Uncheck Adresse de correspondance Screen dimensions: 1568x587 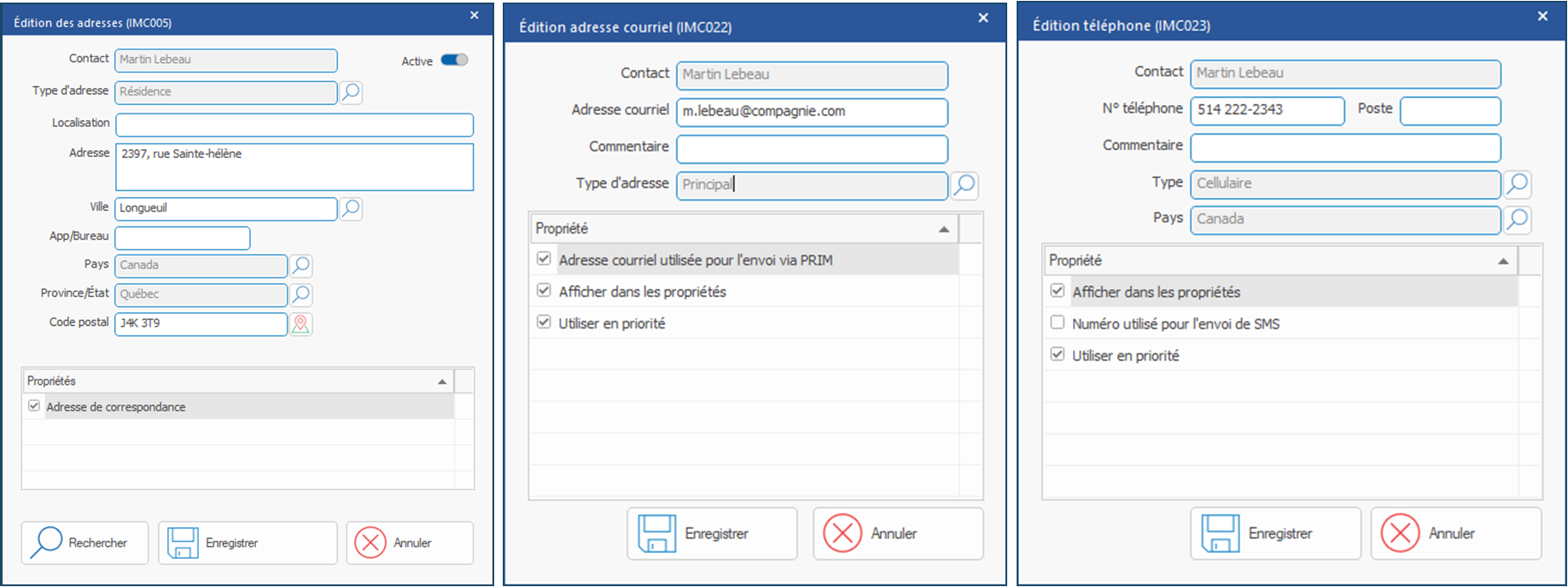click(34, 406)
